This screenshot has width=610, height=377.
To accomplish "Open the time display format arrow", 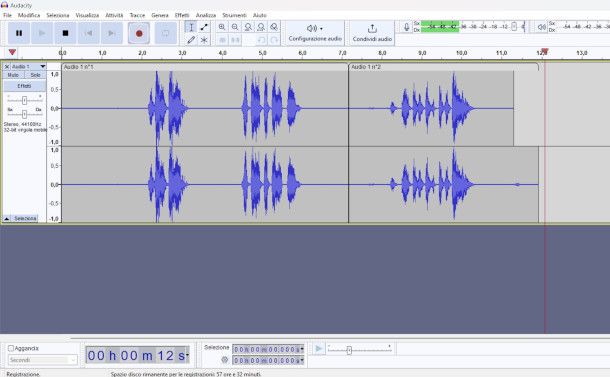I will [x=187, y=355].
